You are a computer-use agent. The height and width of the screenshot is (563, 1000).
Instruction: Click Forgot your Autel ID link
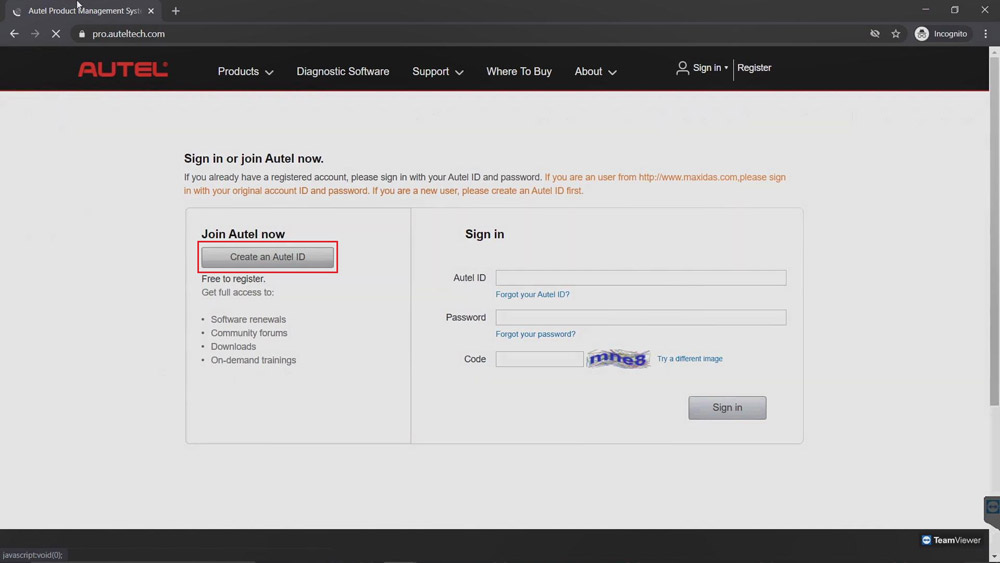pyautogui.click(x=533, y=295)
